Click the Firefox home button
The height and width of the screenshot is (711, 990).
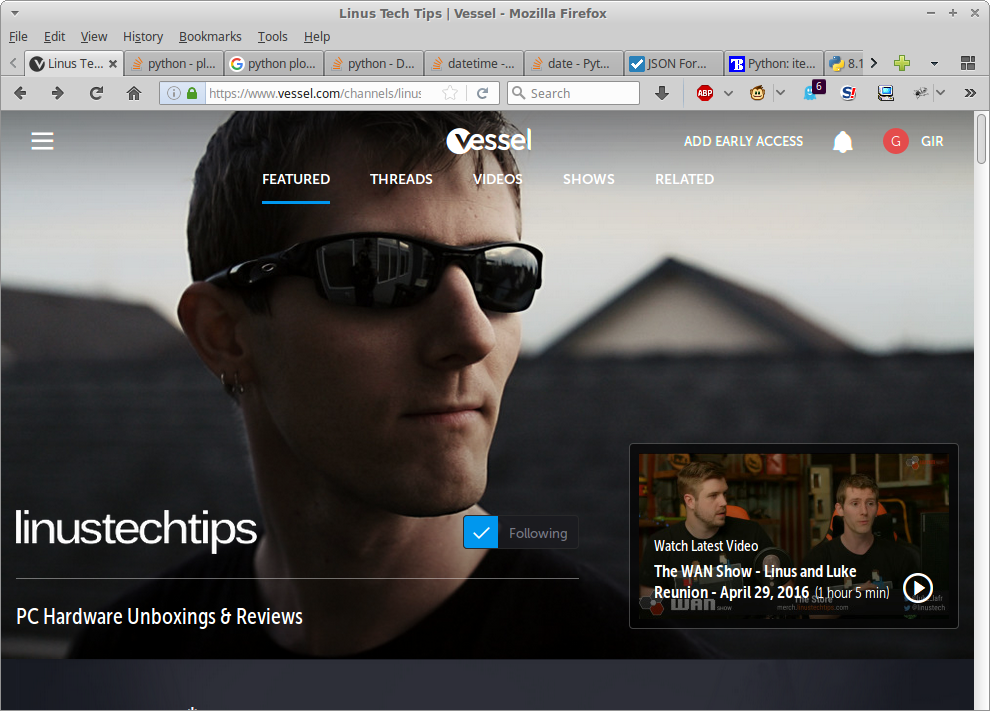click(x=134, y=93)
